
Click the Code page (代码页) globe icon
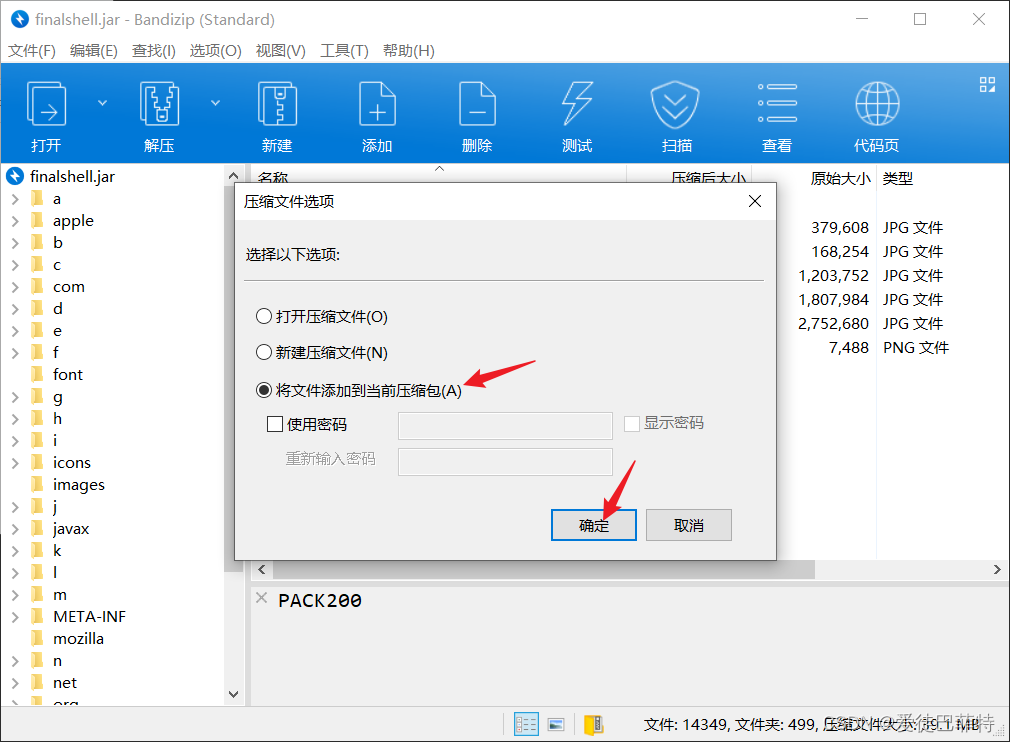point(877,104)
